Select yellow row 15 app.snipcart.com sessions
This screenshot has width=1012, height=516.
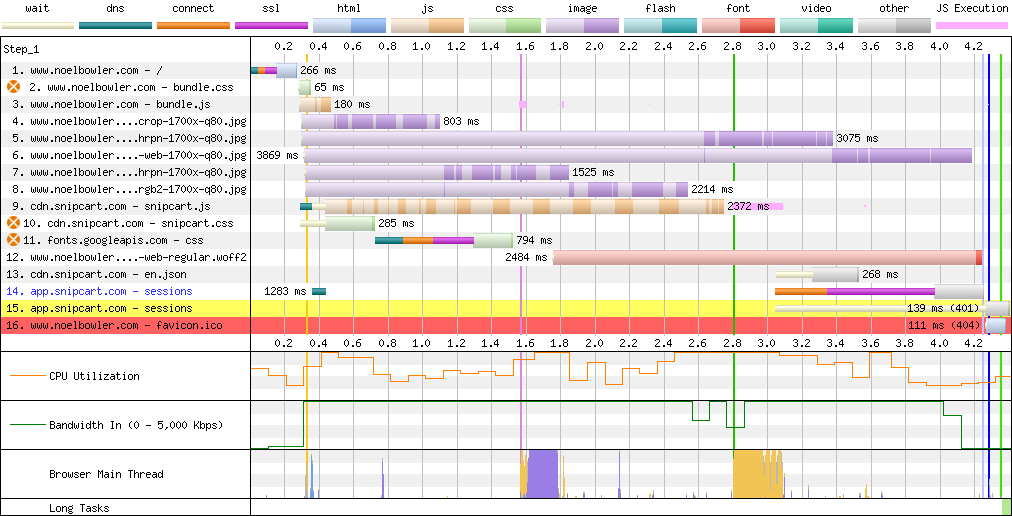(x=99, y=308)
